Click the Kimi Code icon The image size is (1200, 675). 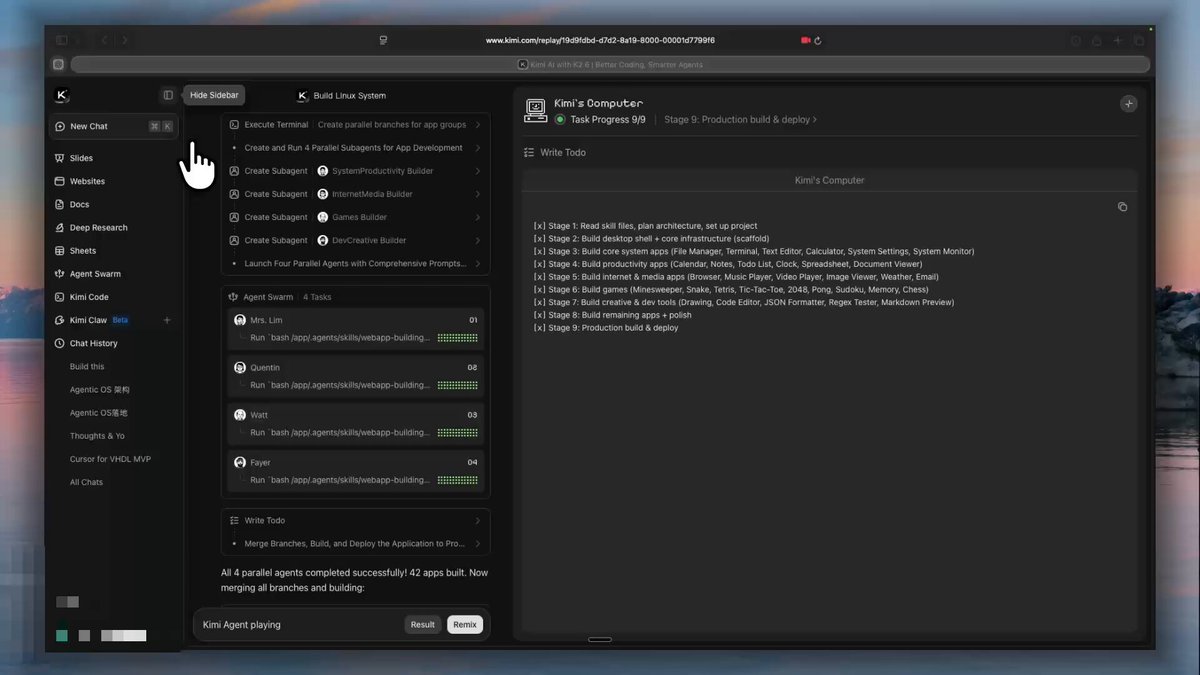tap(60, 297)
